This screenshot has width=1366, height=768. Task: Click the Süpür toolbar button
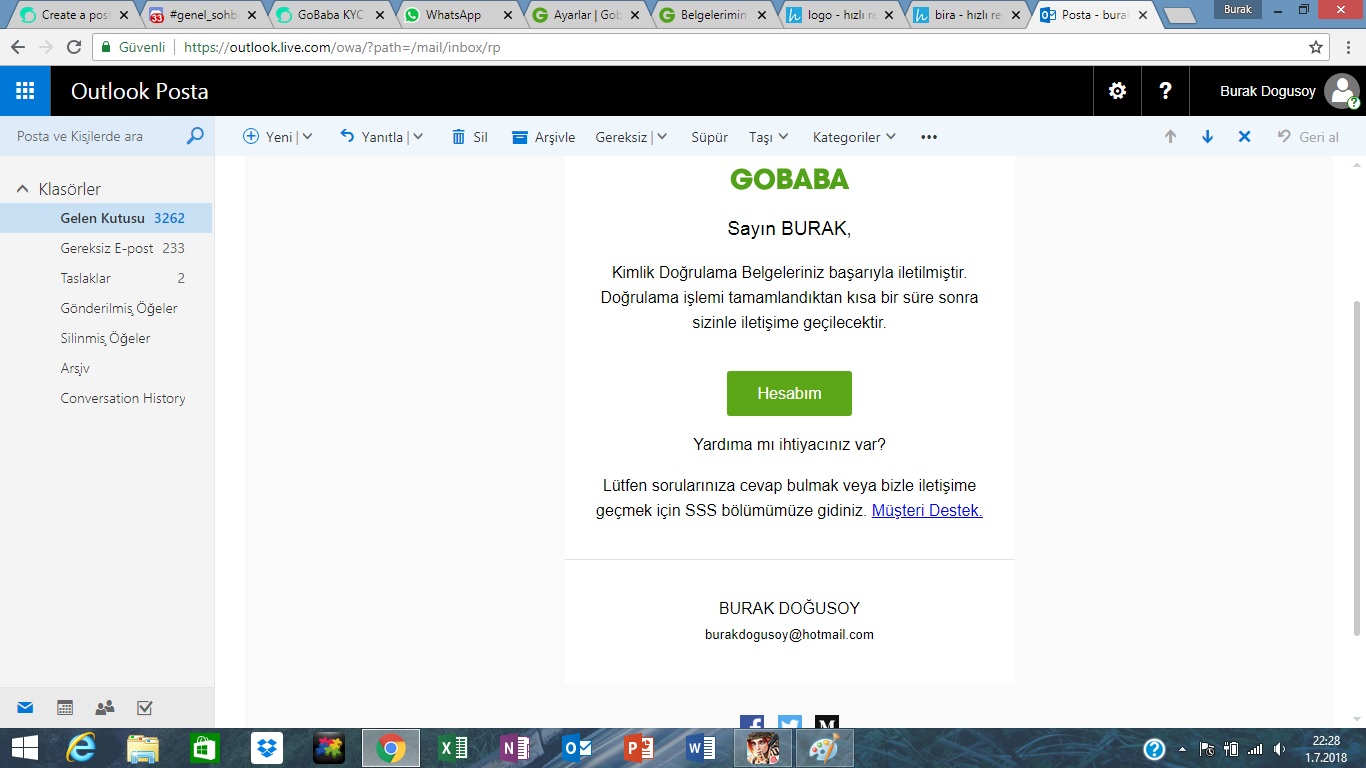[x=710, y=137]
